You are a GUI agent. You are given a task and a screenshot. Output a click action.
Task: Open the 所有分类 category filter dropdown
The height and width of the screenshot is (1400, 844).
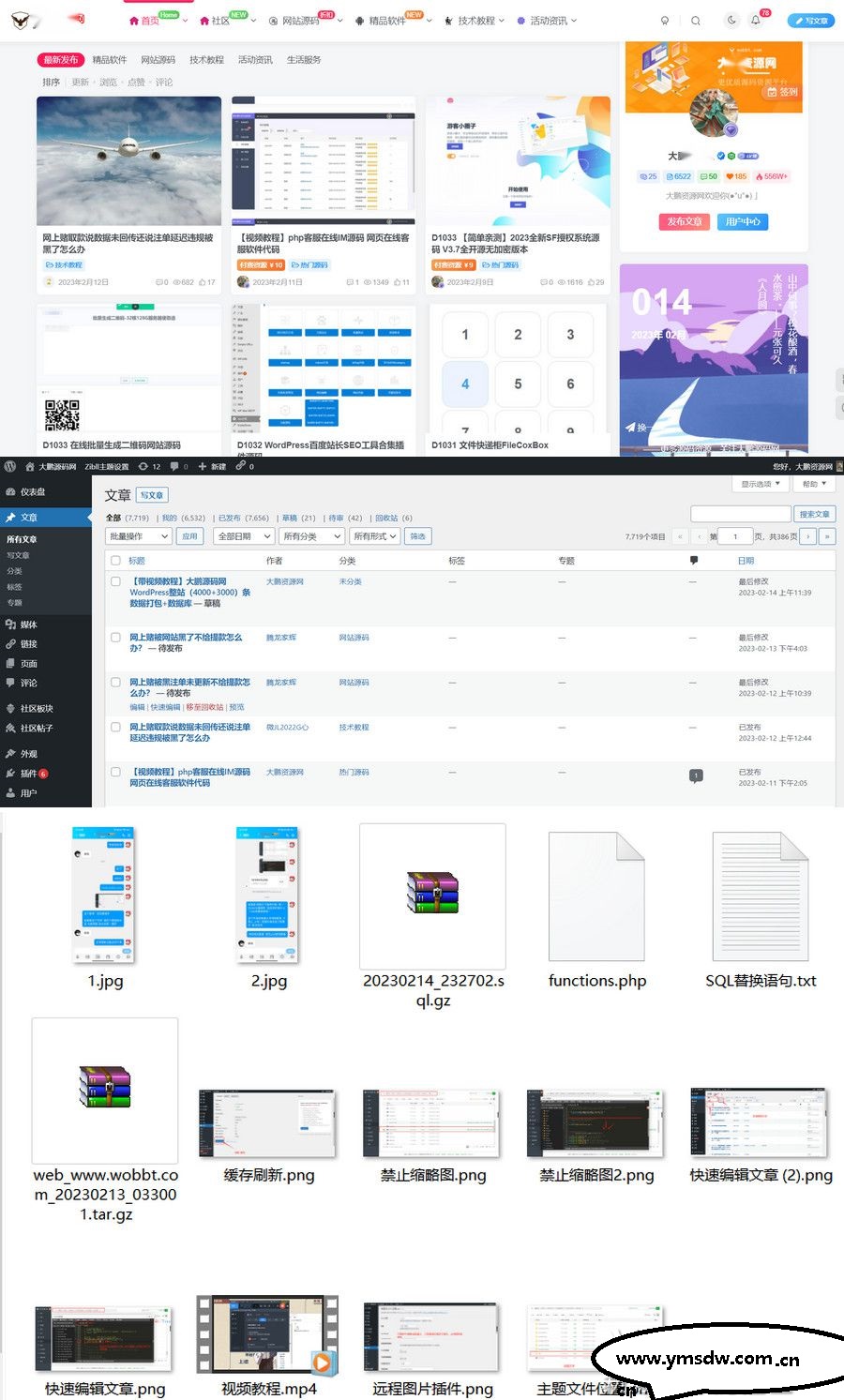click(x=310, y=535)
